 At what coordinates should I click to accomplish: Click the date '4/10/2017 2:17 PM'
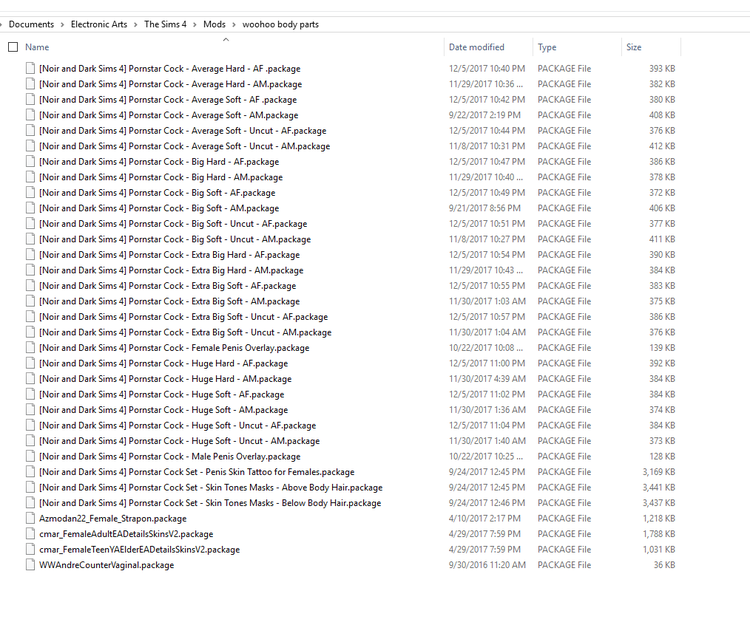point(485,518)
